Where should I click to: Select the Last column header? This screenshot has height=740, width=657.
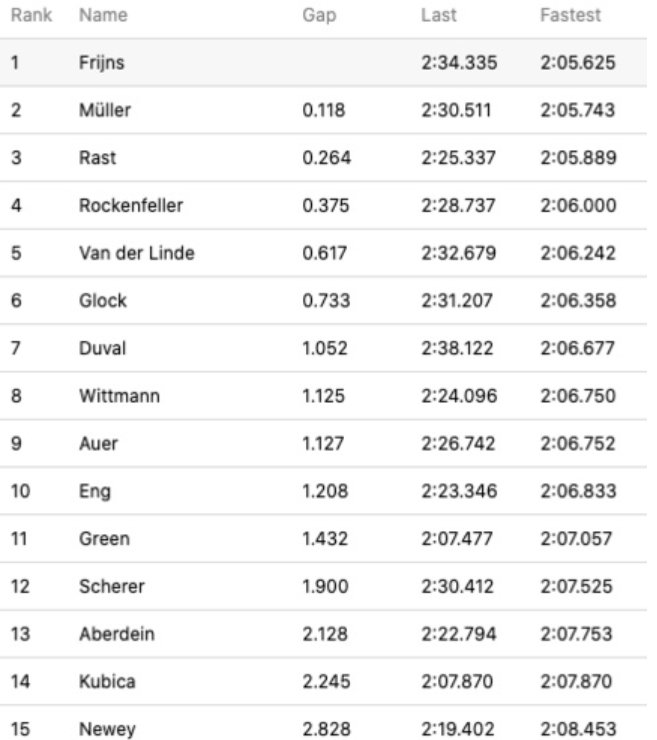point(438,15)
